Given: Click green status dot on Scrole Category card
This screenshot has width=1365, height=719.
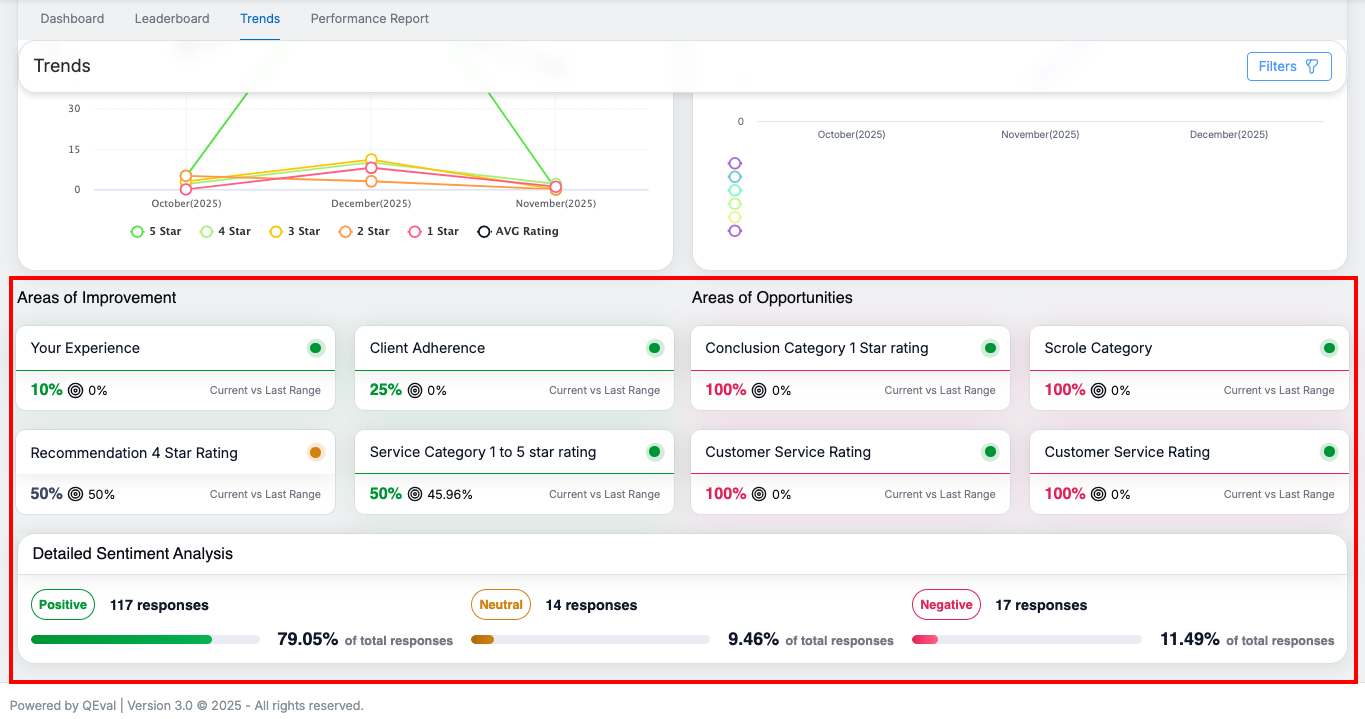Looking at the screenshot, I should click(x=1329, y=348).
